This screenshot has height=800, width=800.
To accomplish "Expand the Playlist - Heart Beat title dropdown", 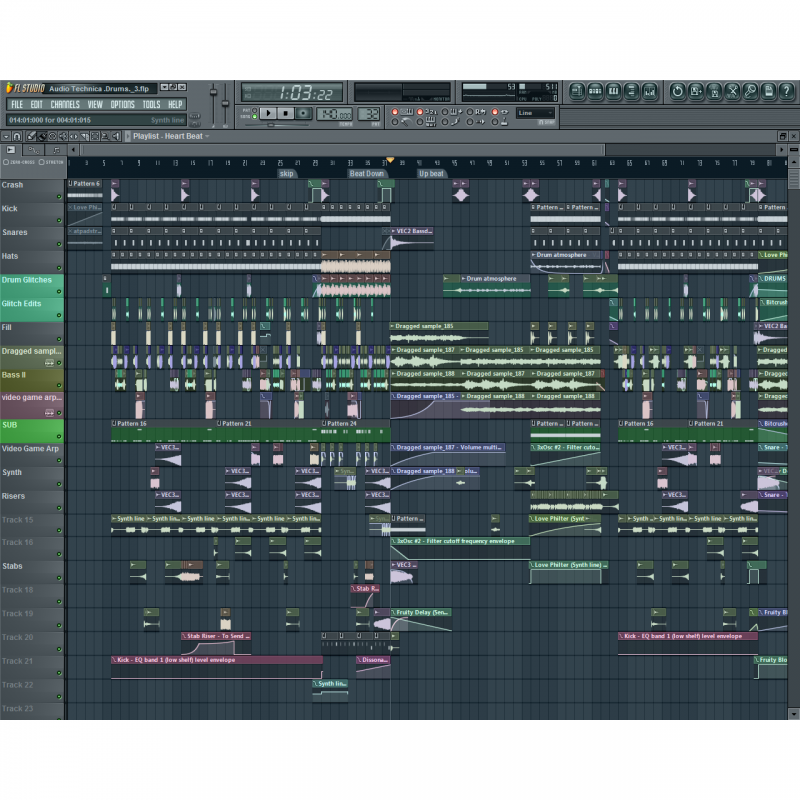I will [169, 136].
